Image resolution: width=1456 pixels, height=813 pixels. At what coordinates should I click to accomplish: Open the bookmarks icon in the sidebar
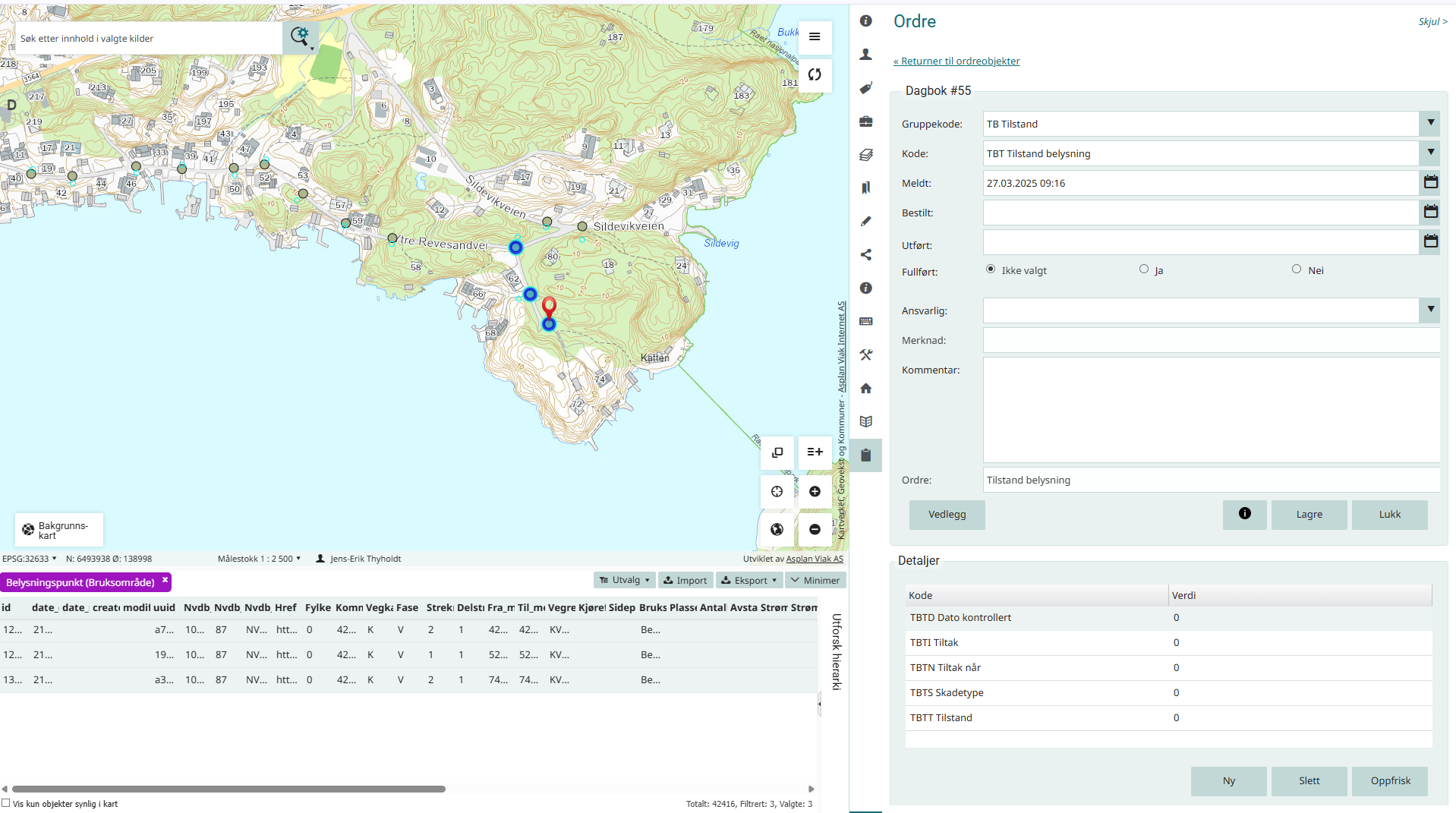pos(865,188)
